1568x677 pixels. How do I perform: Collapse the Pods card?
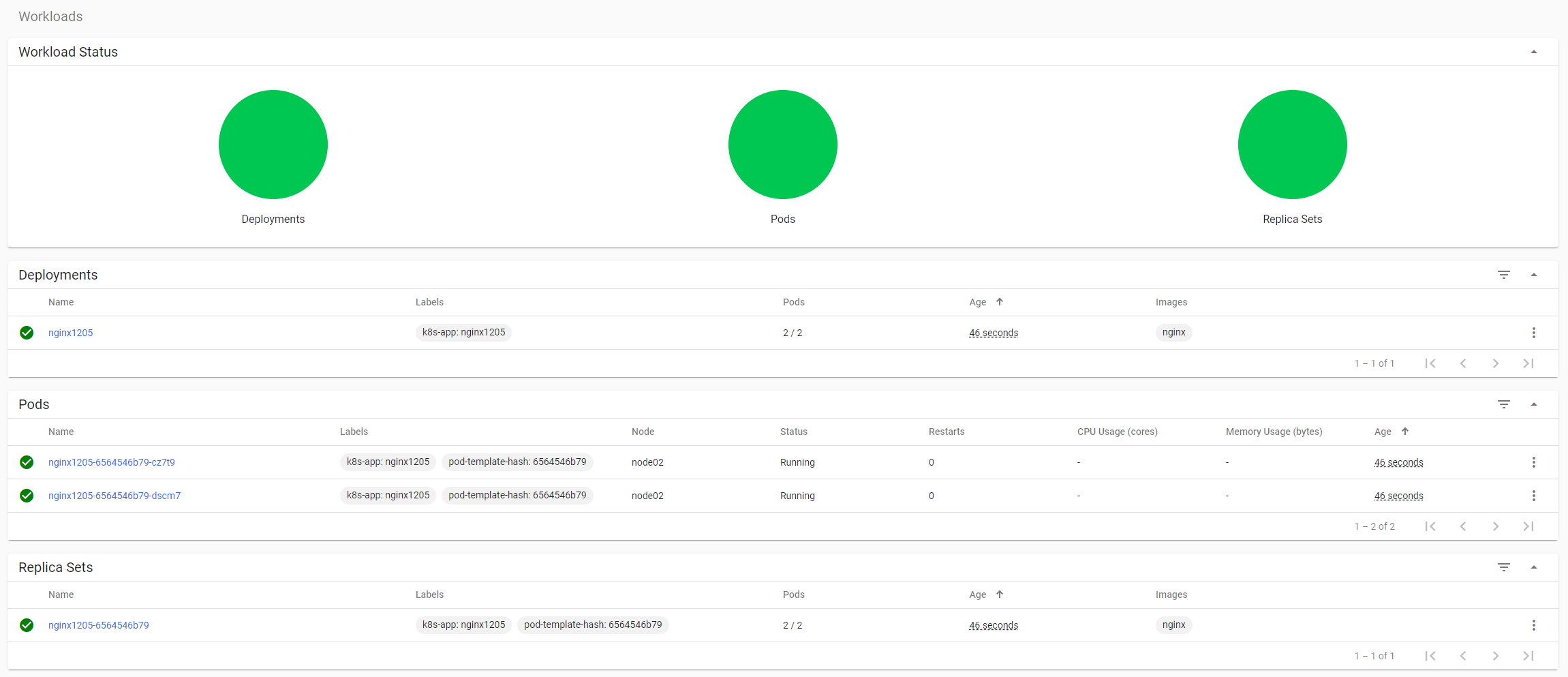1533,404
